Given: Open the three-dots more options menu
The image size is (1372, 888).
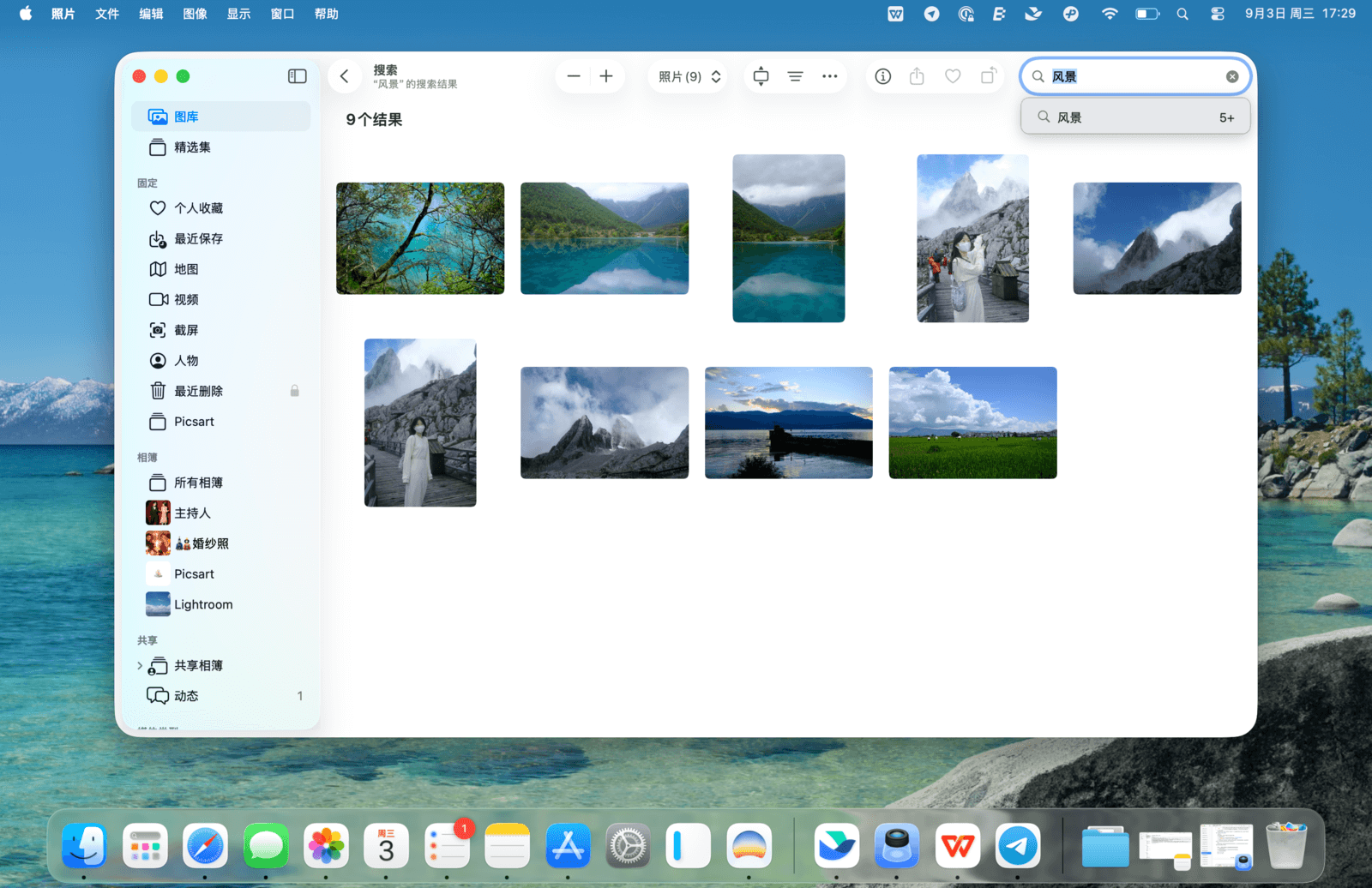Looking at the screenshot, I should [829, 76].
